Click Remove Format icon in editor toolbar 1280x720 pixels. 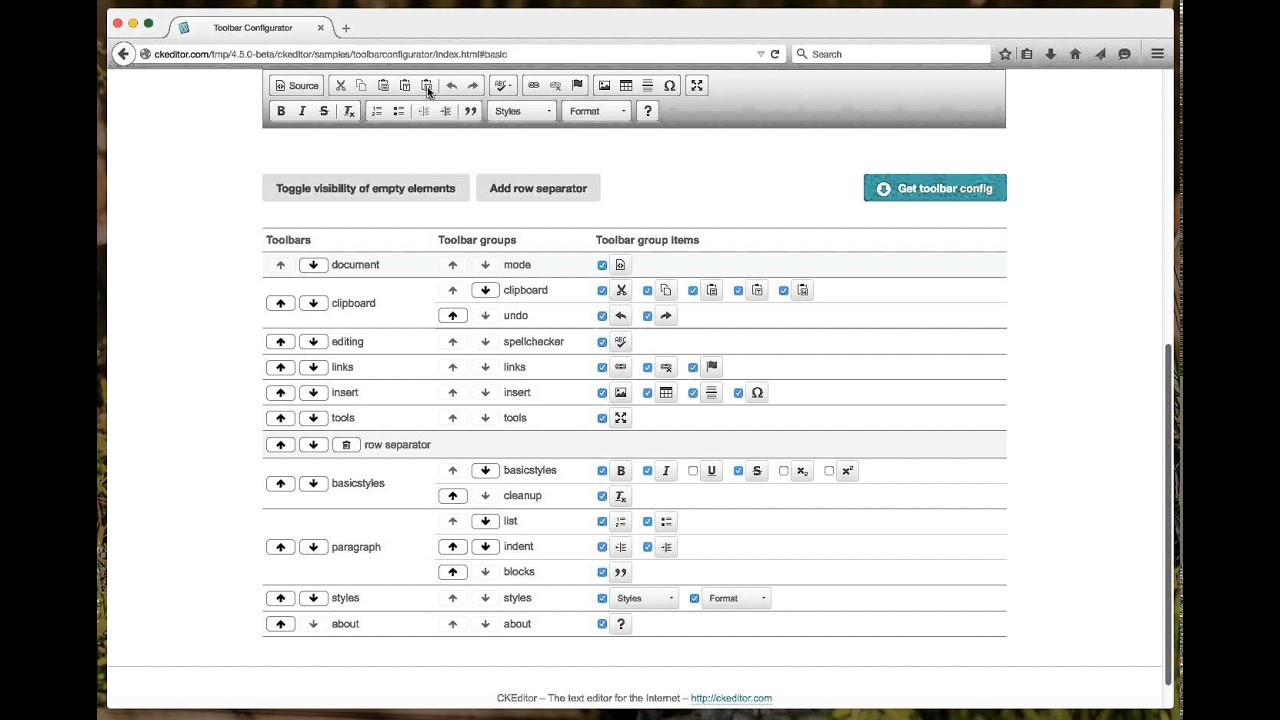349,111
